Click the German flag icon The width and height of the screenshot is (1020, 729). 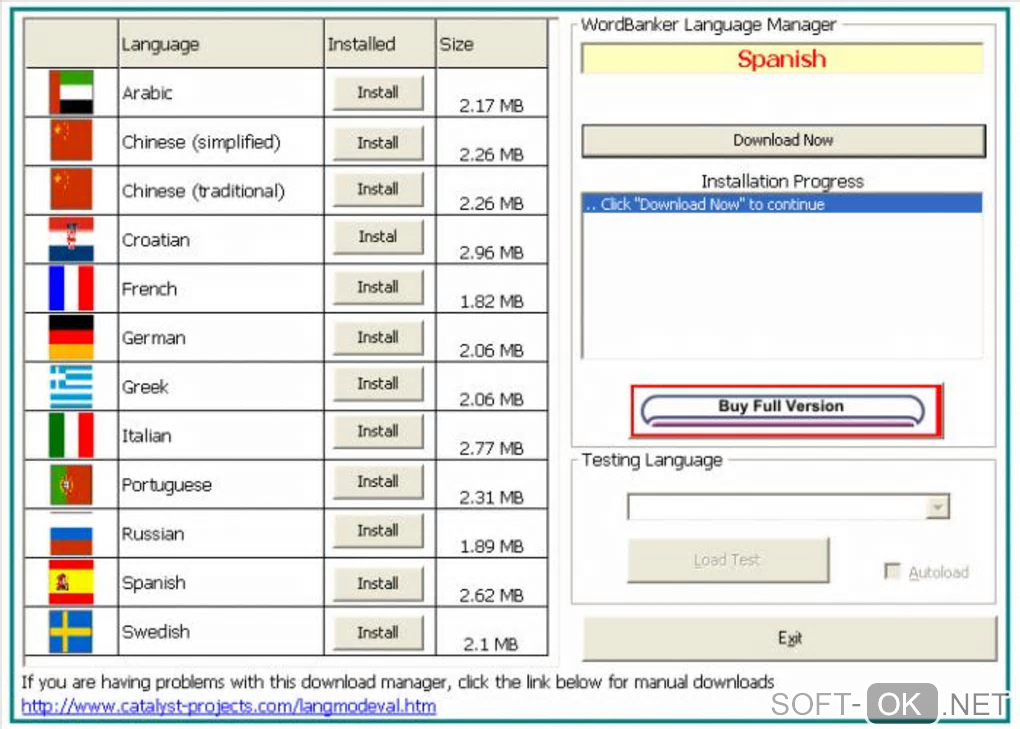71,337
